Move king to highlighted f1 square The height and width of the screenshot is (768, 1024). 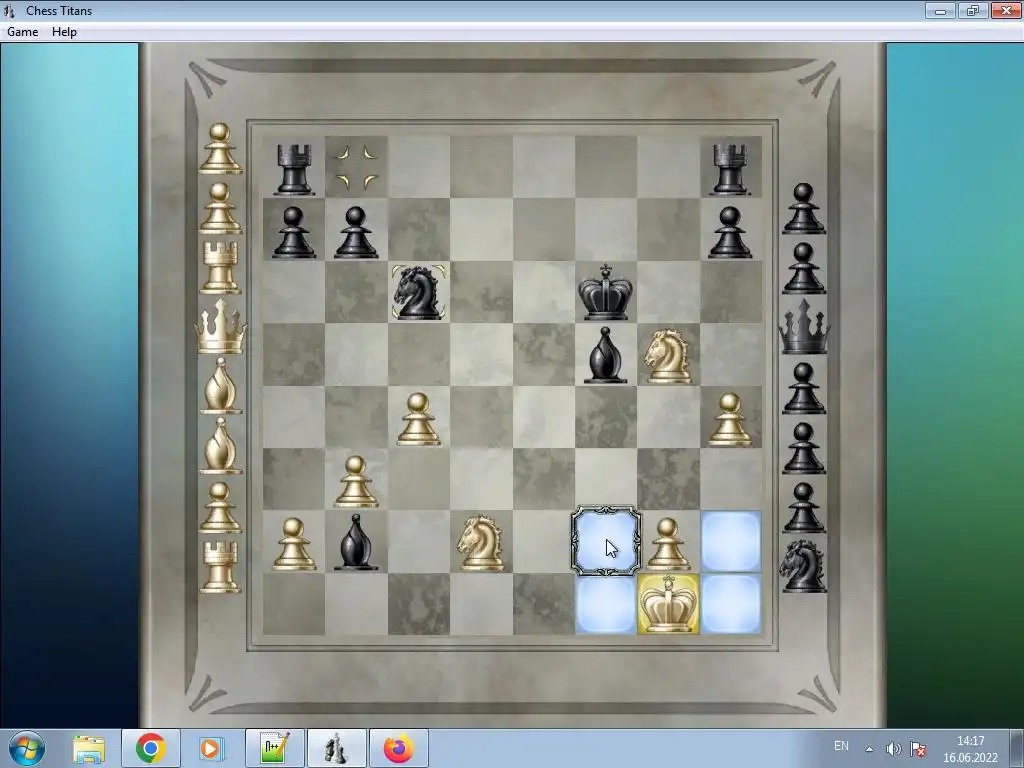tap(606, 604)
